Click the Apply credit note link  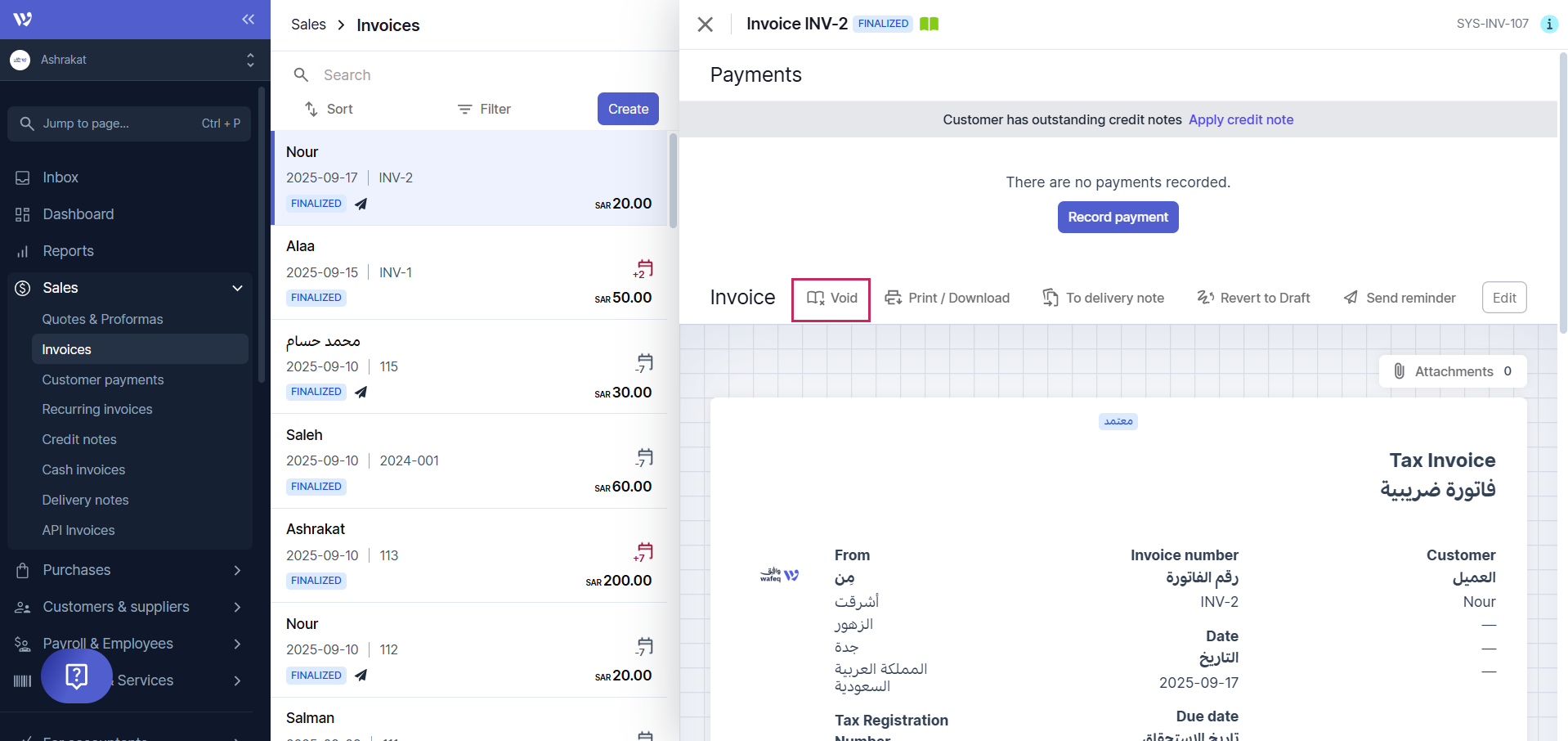click(1240, 119)
